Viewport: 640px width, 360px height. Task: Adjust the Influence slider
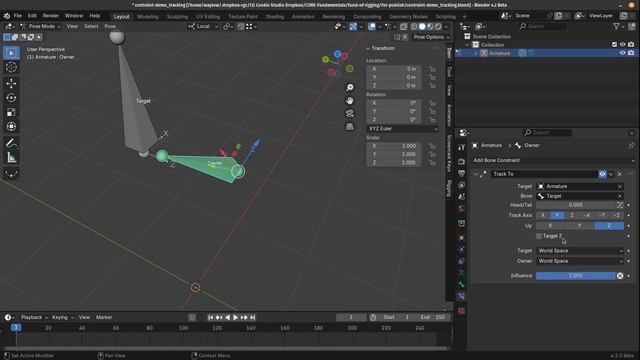click(576, 276)
